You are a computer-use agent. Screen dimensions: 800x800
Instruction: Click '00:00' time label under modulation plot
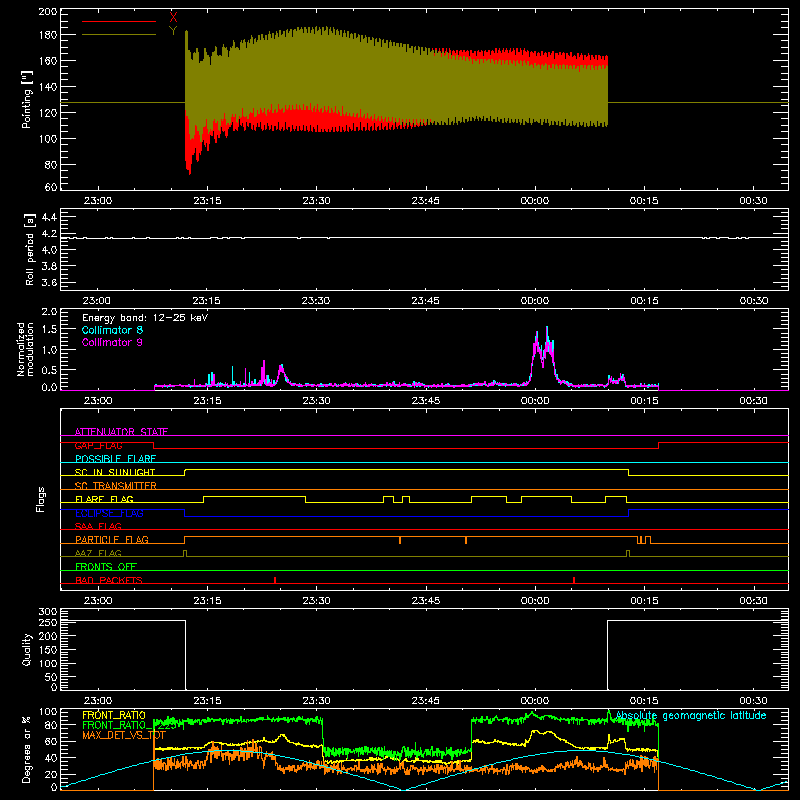(535, 401)
